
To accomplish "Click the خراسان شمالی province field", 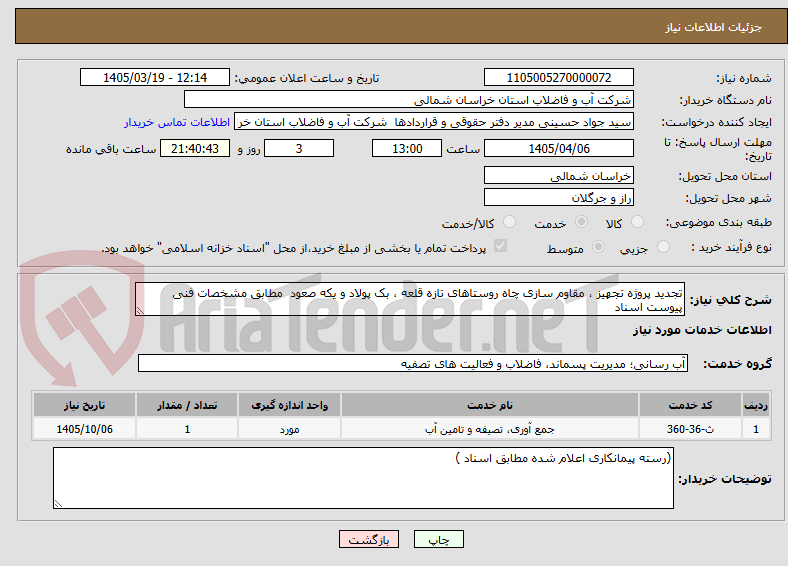I will (x=558, y=175).
